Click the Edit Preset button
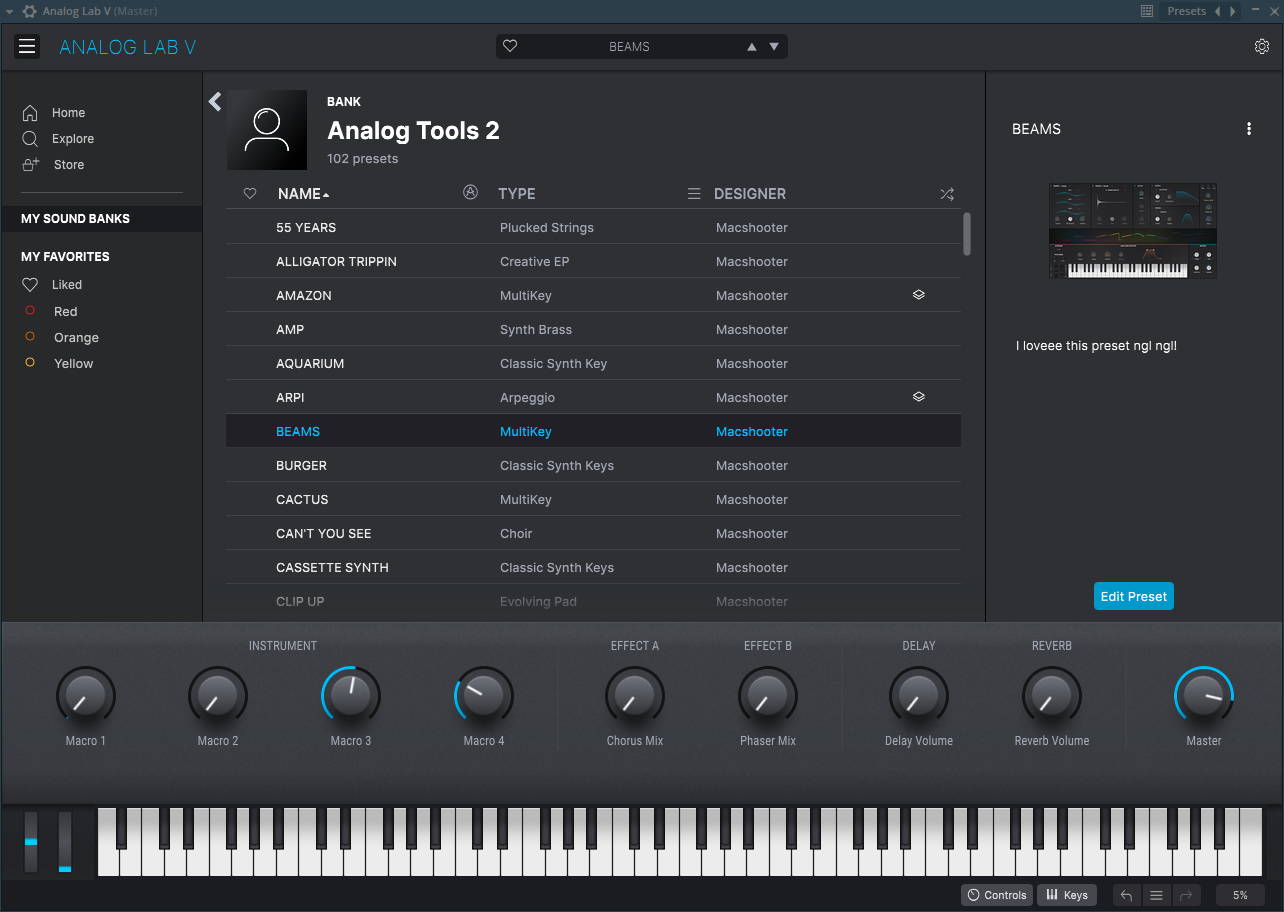Viewport: 1284px width, 912px height. pyautogui.click(x=1133, y=595)
